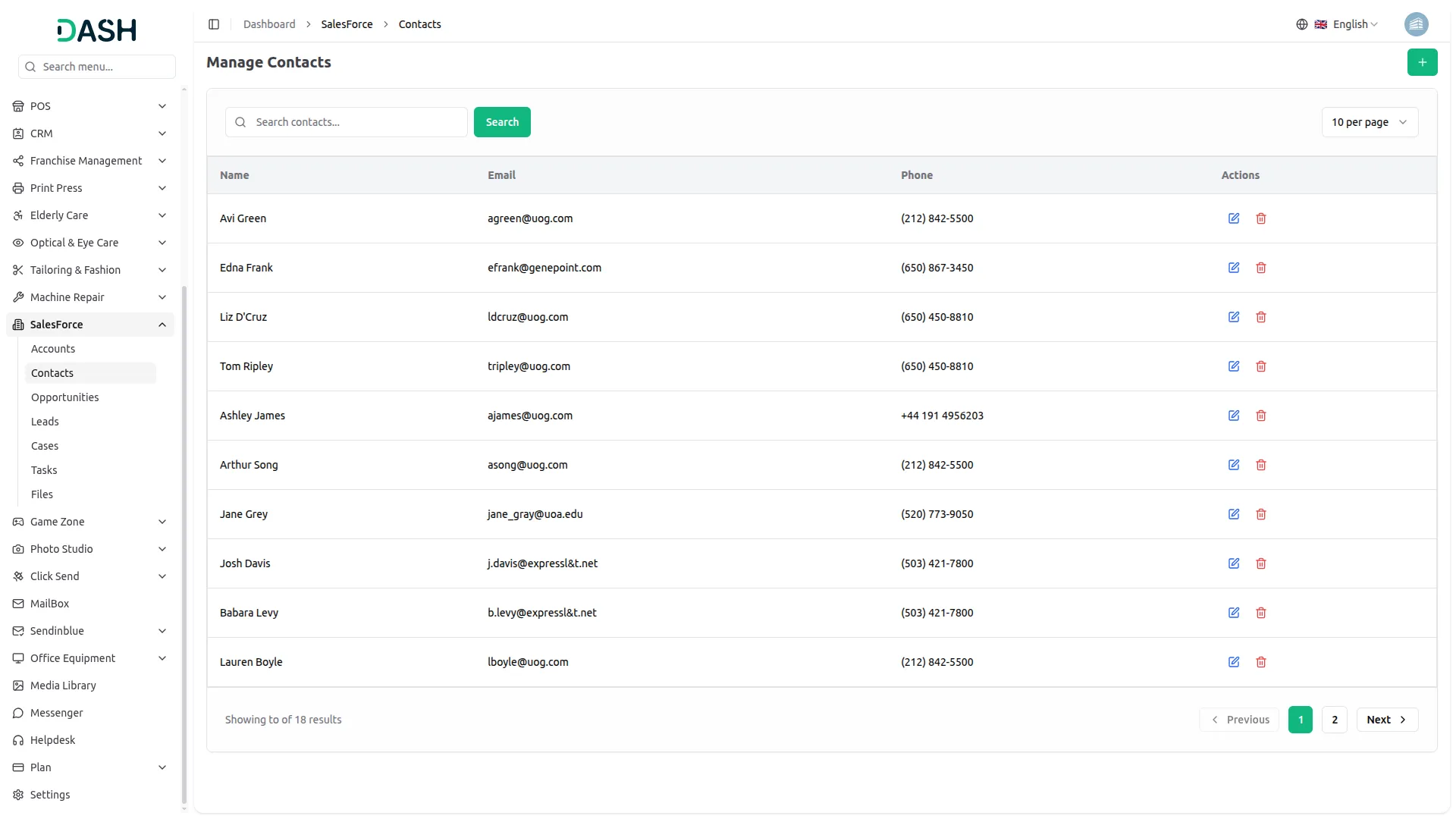Edit the Avi Green contact
The height and width of the screenshot is (819, 1456).
pos(1234,218)
